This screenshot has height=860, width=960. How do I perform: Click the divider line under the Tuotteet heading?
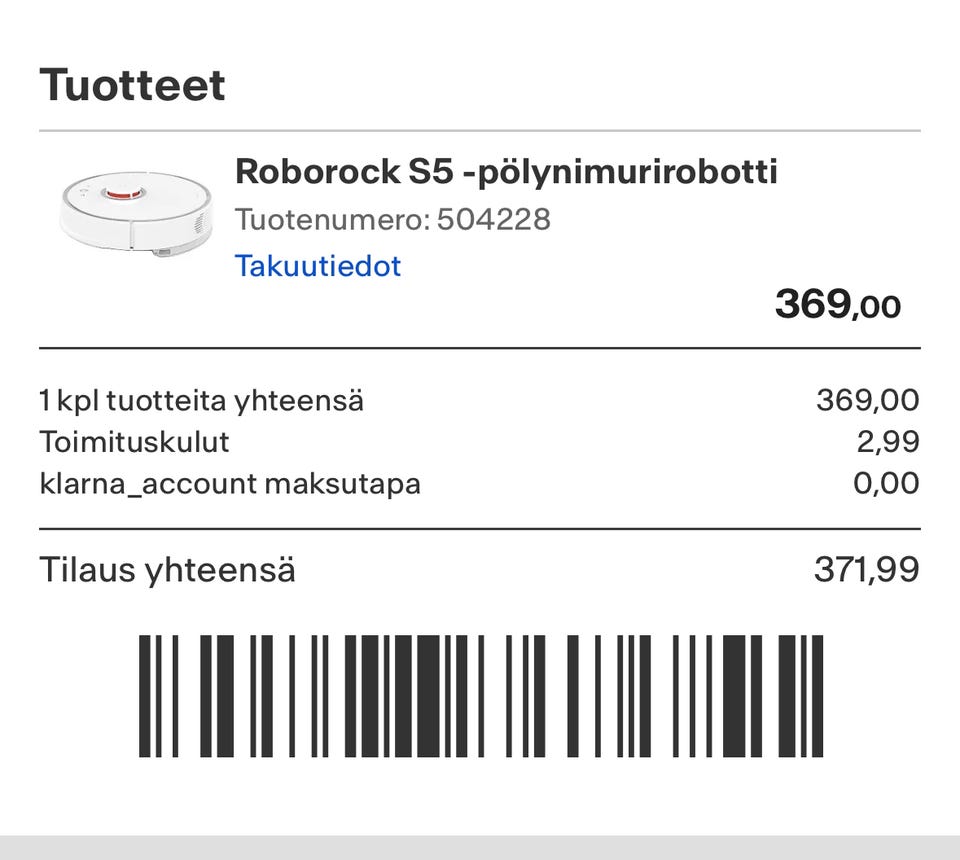(x=480, y=131)
